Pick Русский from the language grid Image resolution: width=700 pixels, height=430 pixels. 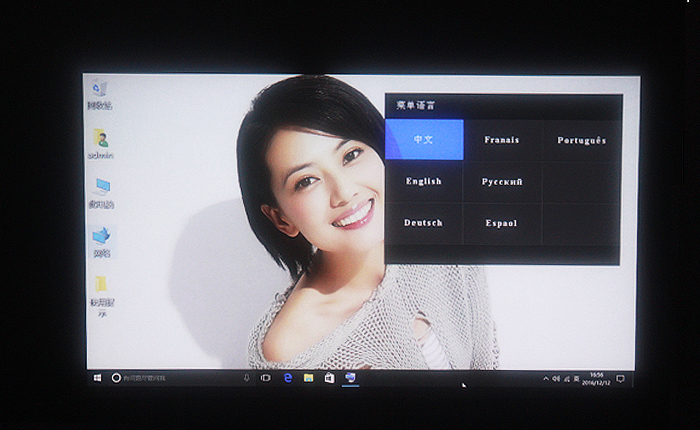pos(502,182)
